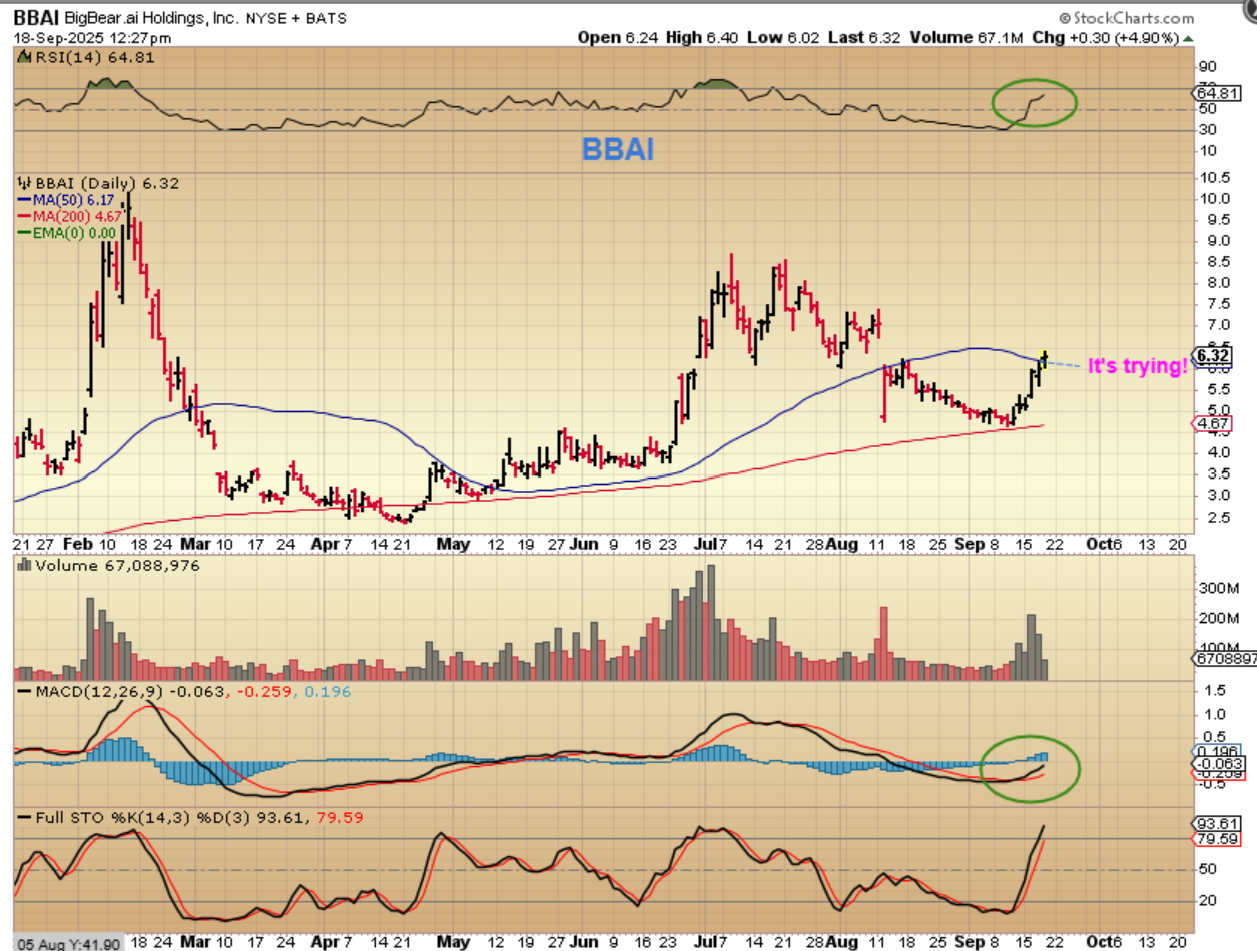Select the bold BBAI ticker in the header
Screen dimensions: 1257x951
37,18
